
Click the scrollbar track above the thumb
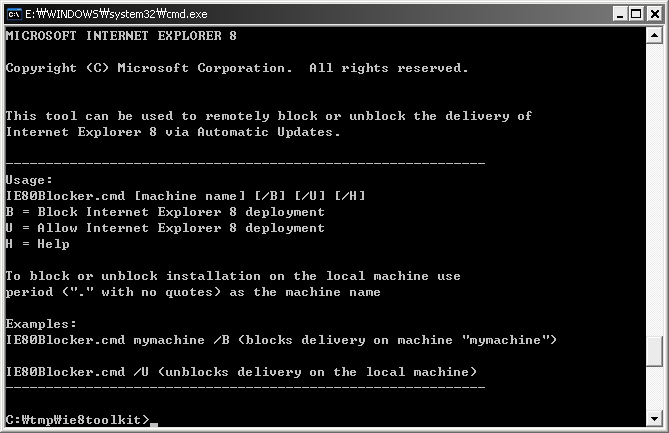(654, 190)
